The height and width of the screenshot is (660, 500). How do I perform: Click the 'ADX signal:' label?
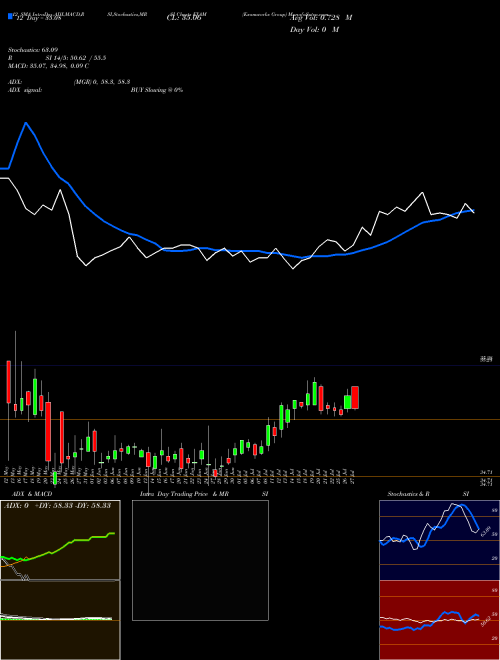(x=25, y=90)
